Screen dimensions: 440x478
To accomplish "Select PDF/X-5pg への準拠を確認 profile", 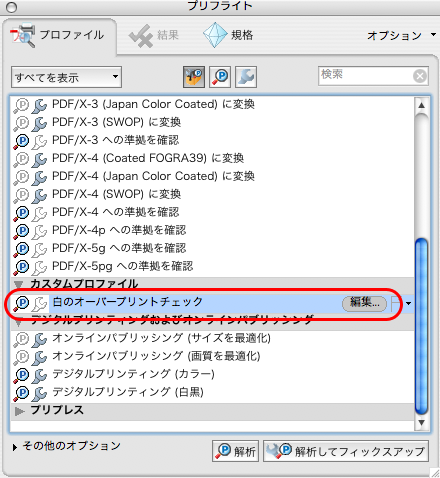I will [x=213, y=266].
